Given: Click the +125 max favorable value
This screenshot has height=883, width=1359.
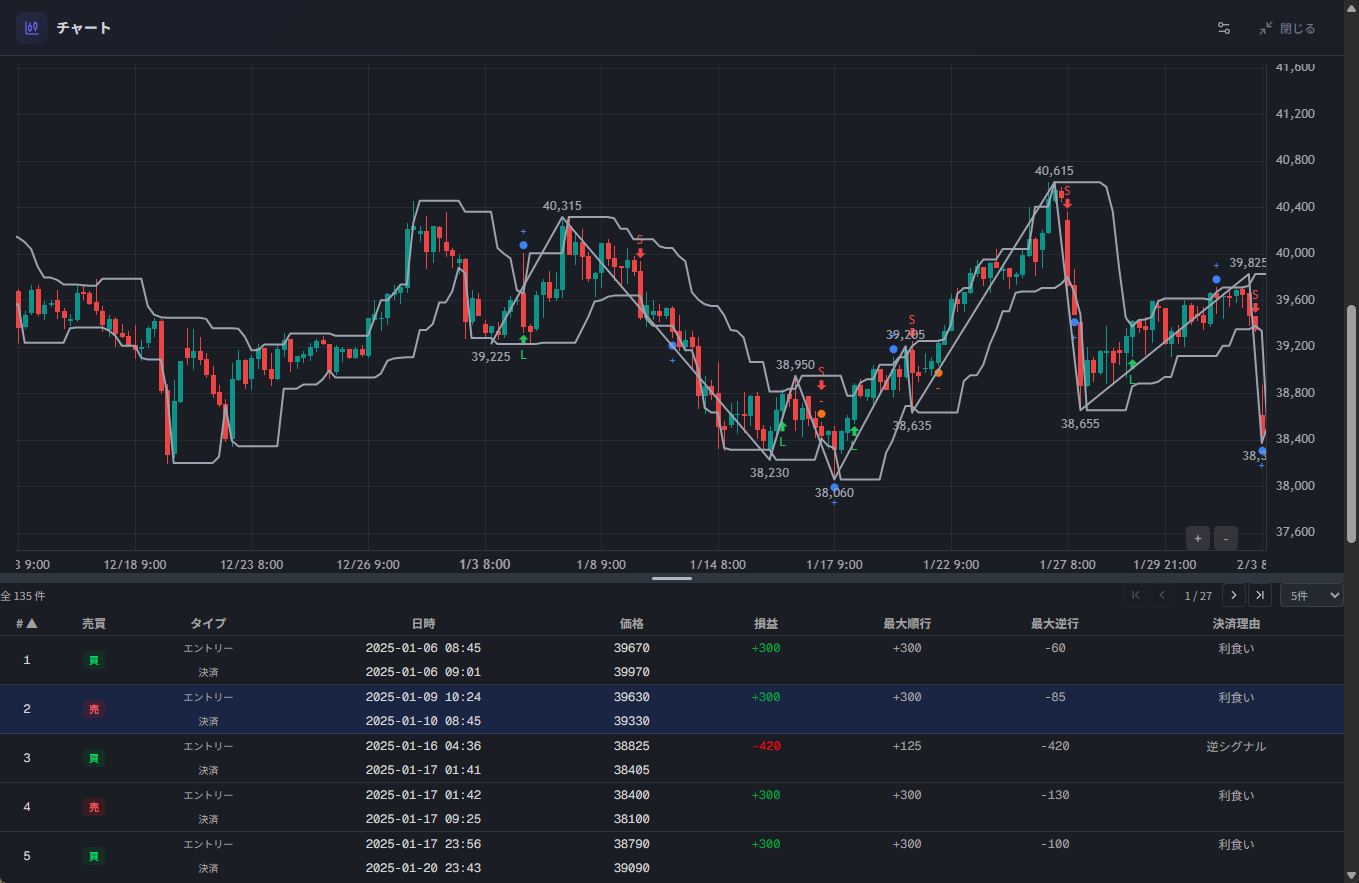Looking at the screenshot, I should tap(907, 746).
